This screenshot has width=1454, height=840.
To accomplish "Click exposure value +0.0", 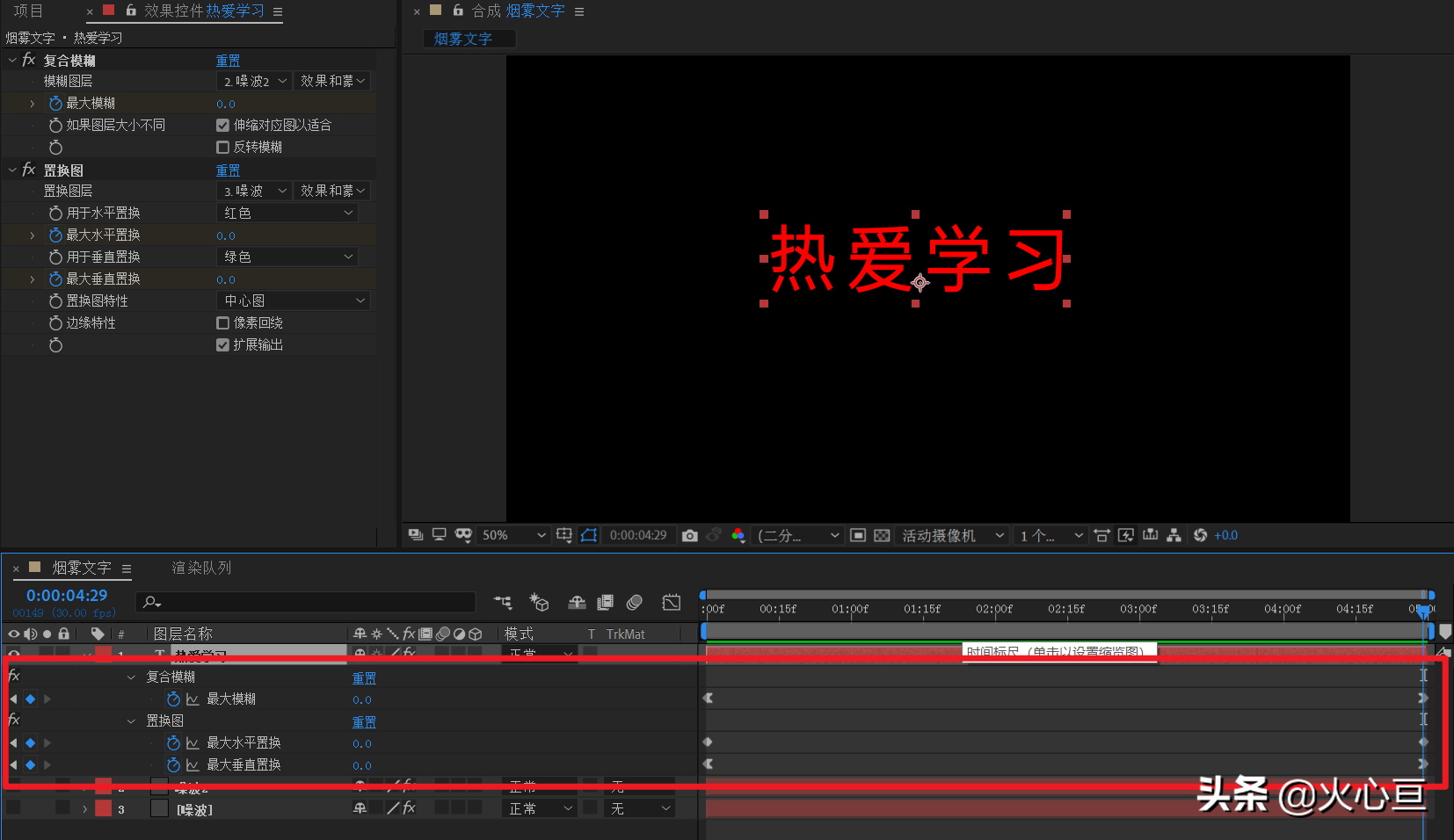I will click(x=1225, y=535).
